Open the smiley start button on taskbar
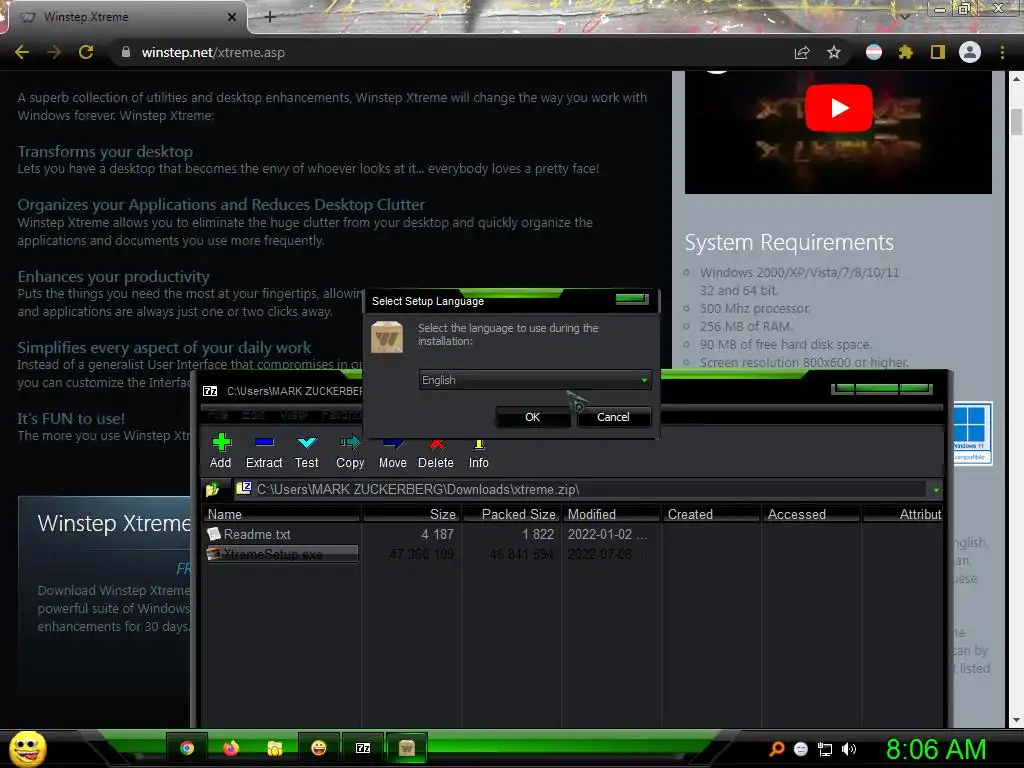Viewport: 1024px width, 768px height. click(x=27, y=748)
